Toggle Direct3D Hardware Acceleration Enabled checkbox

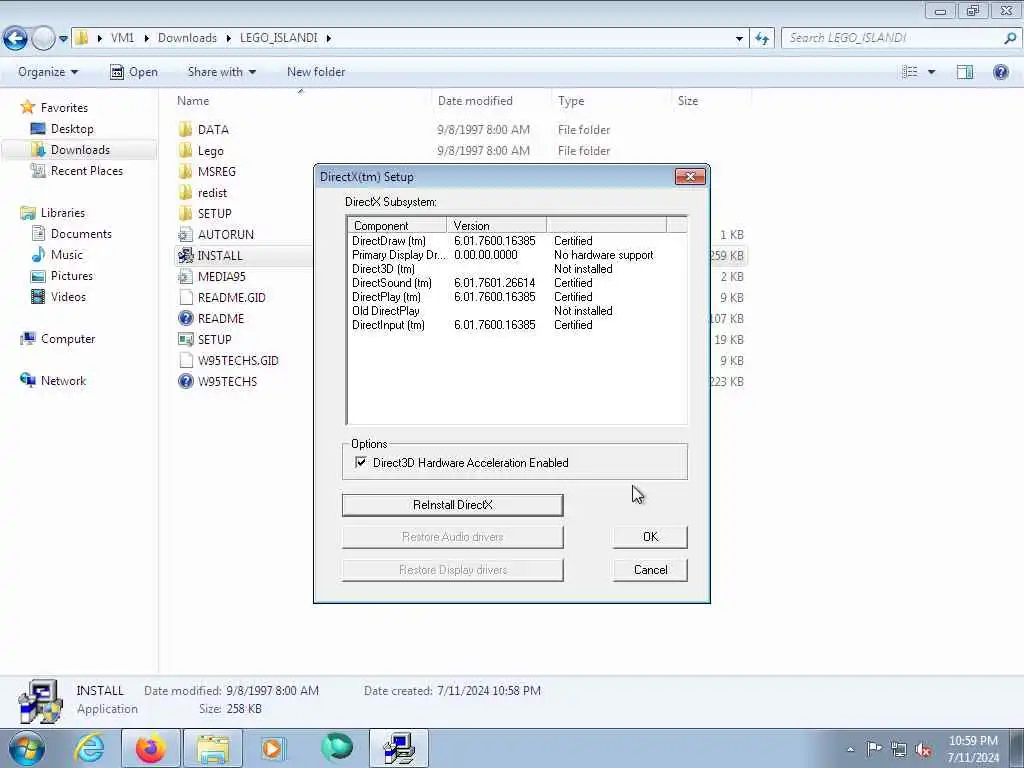(360, 462)
